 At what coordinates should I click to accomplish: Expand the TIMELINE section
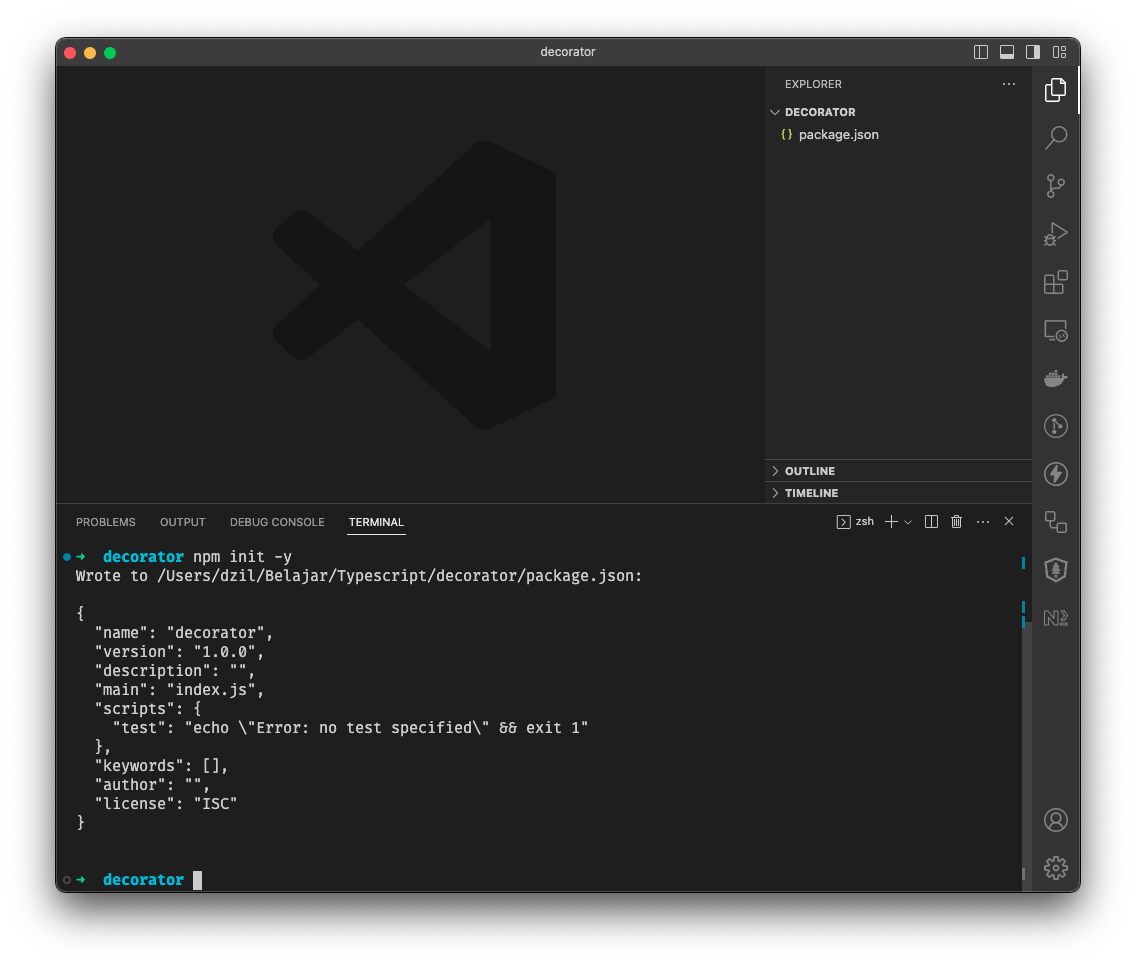click(x=898, y=493)
